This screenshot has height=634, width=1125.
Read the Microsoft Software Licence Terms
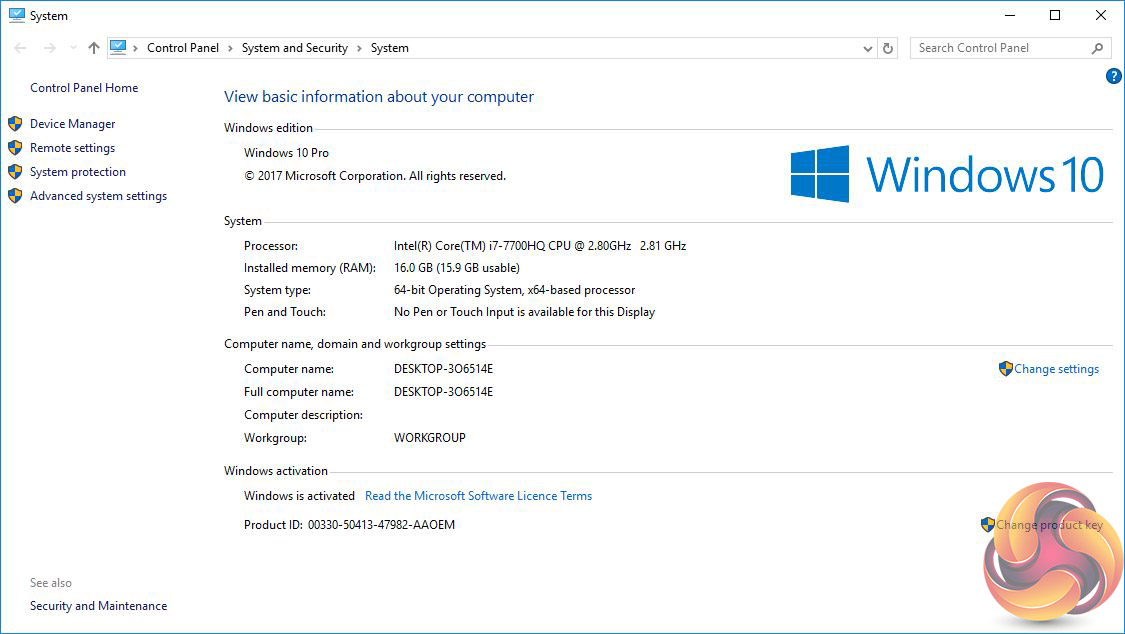(478, 496)
